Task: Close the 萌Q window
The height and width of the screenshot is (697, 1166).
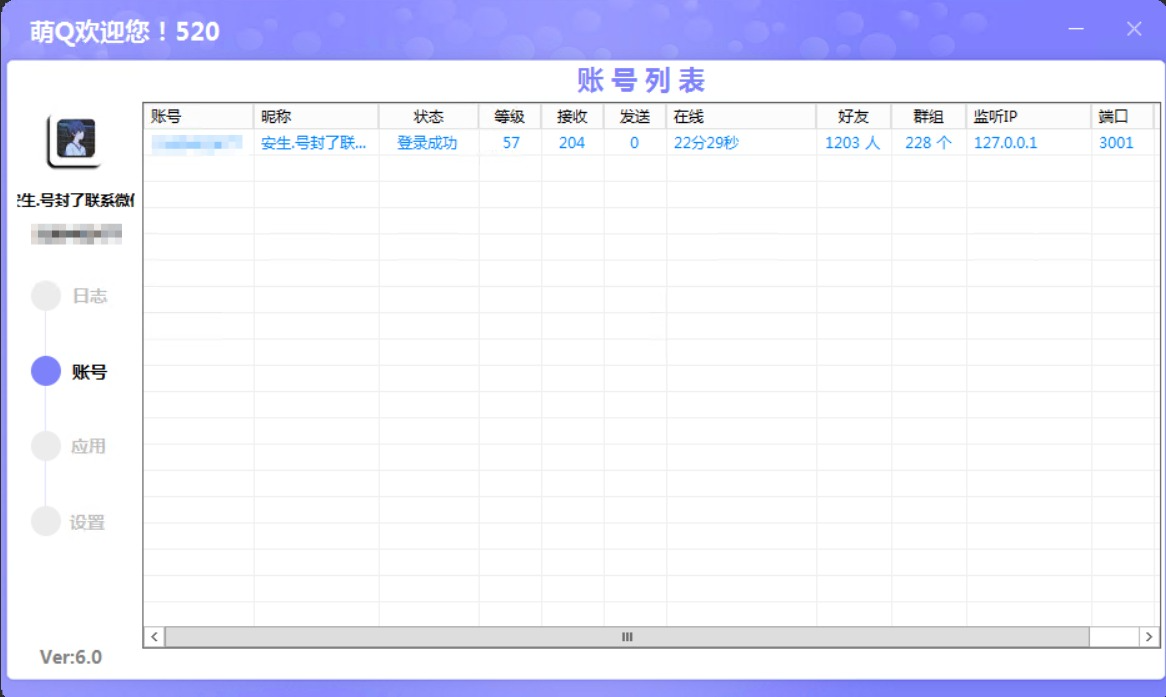Action: tap(1134, 30)
